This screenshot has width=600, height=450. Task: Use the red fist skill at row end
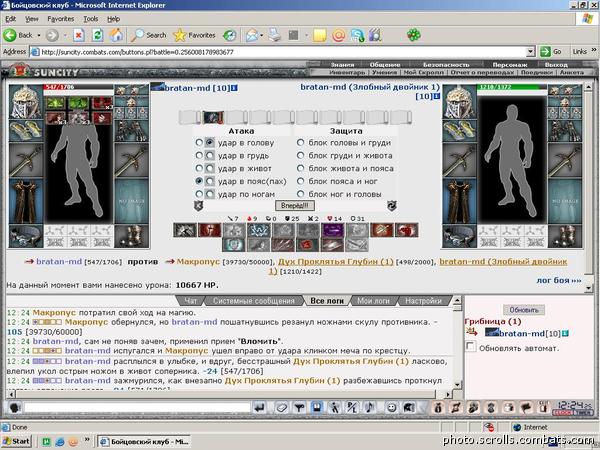406,230
